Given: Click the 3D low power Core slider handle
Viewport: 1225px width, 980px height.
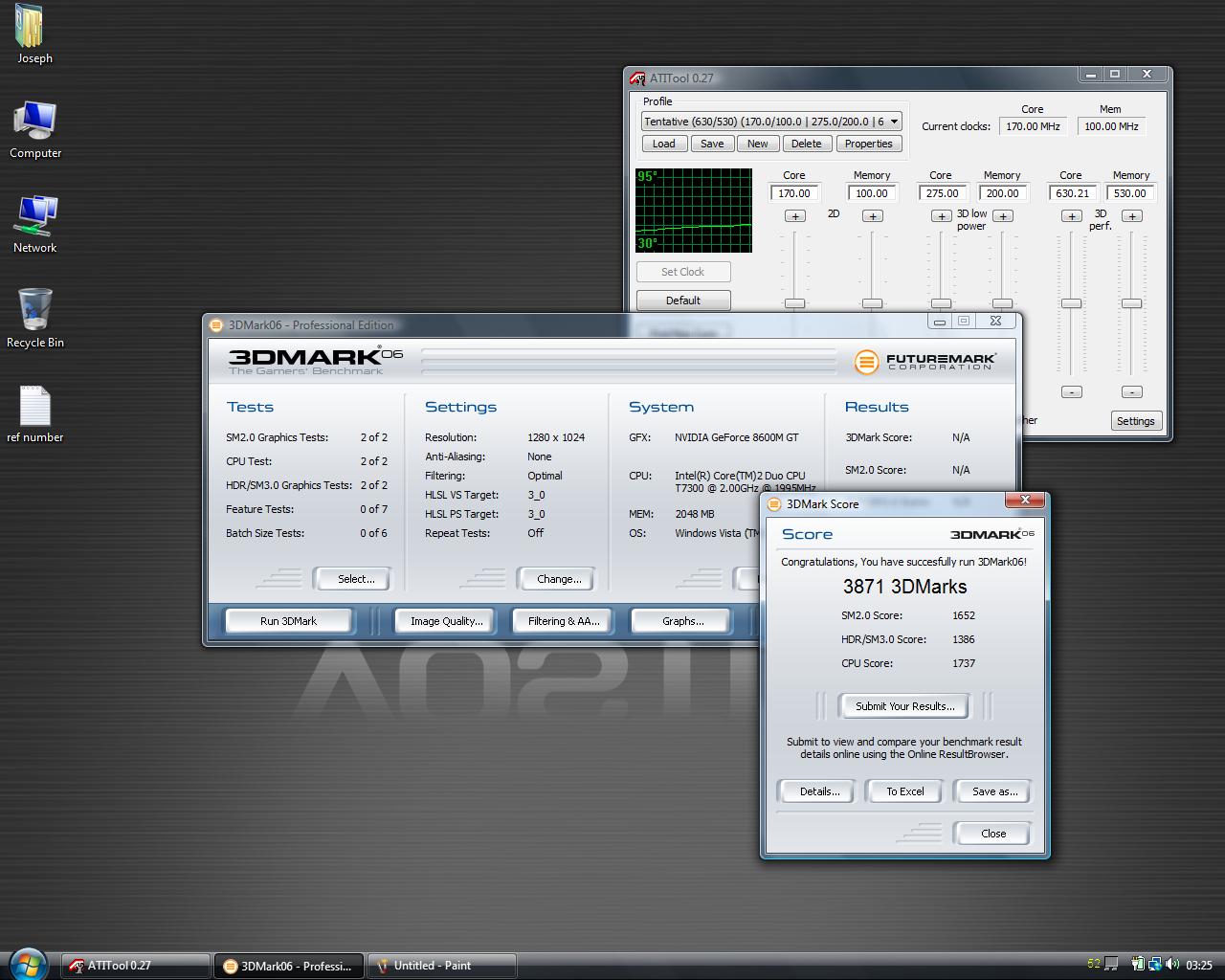Looking at the screenshot, I should pyautogui.click(x=942, y=303).
